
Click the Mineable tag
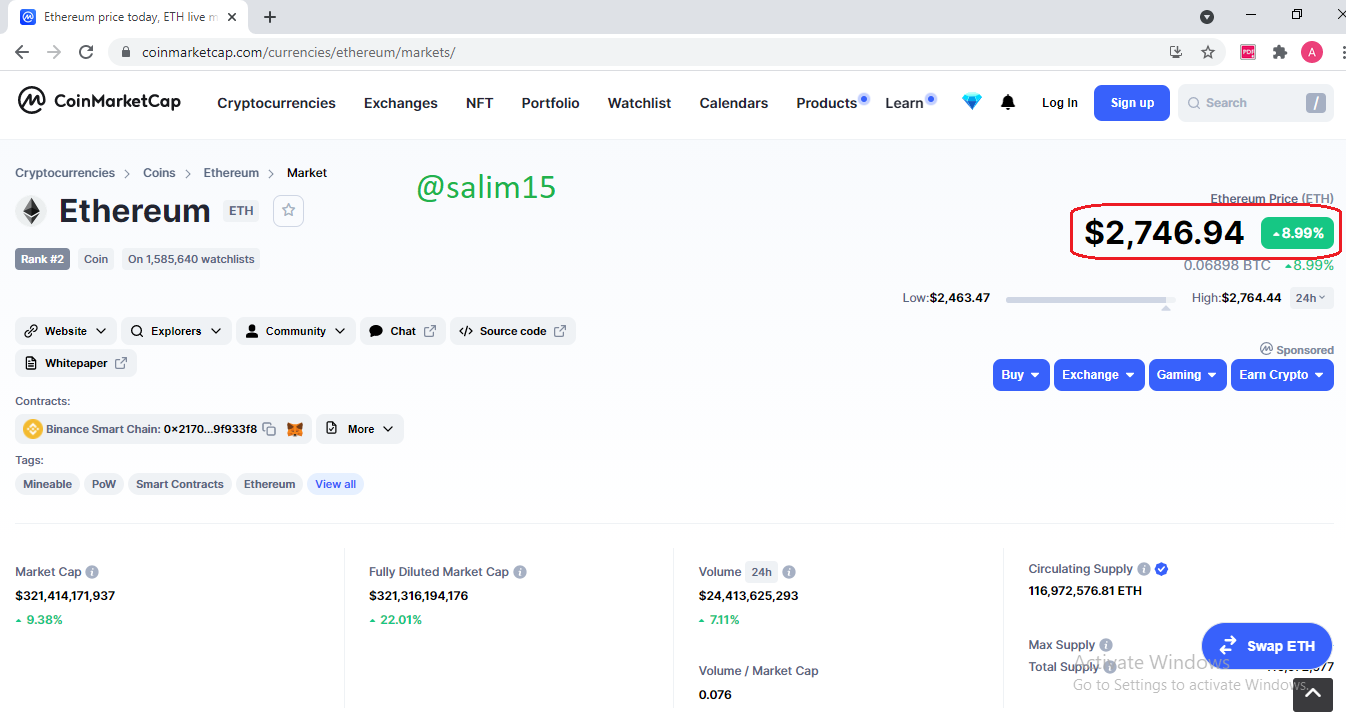(x=48, y=484)
